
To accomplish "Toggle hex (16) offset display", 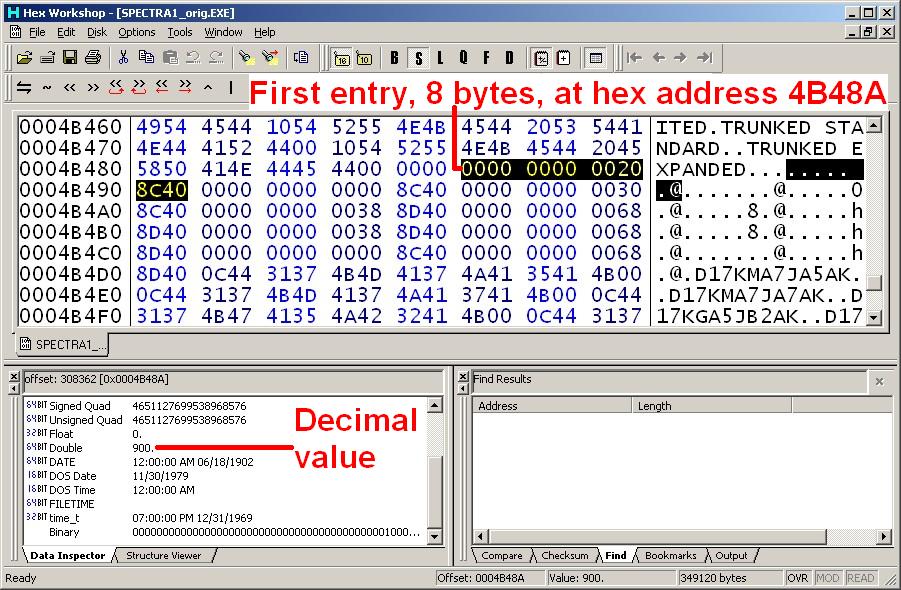I will click(x=342, y=58).
